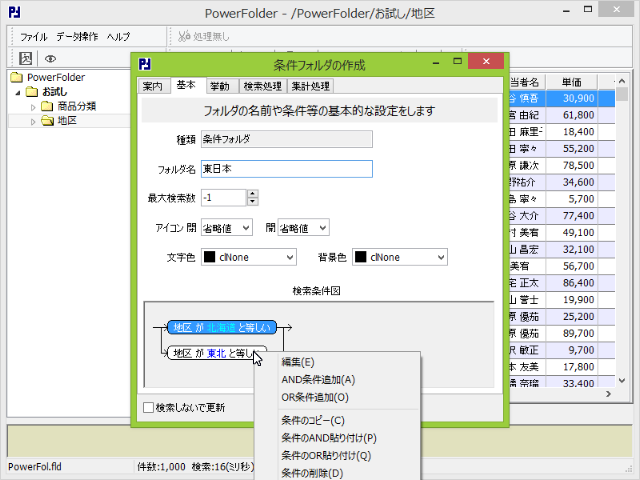
Task: Collapse the お試し tree node
Action: click(18, 93)
